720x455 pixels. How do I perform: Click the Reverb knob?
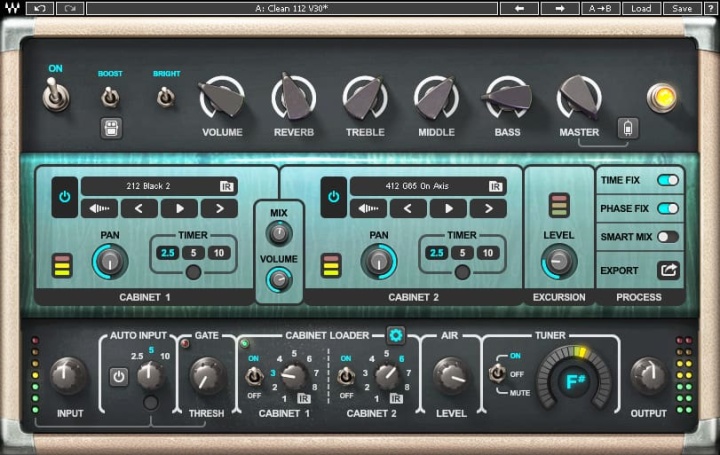294,98
